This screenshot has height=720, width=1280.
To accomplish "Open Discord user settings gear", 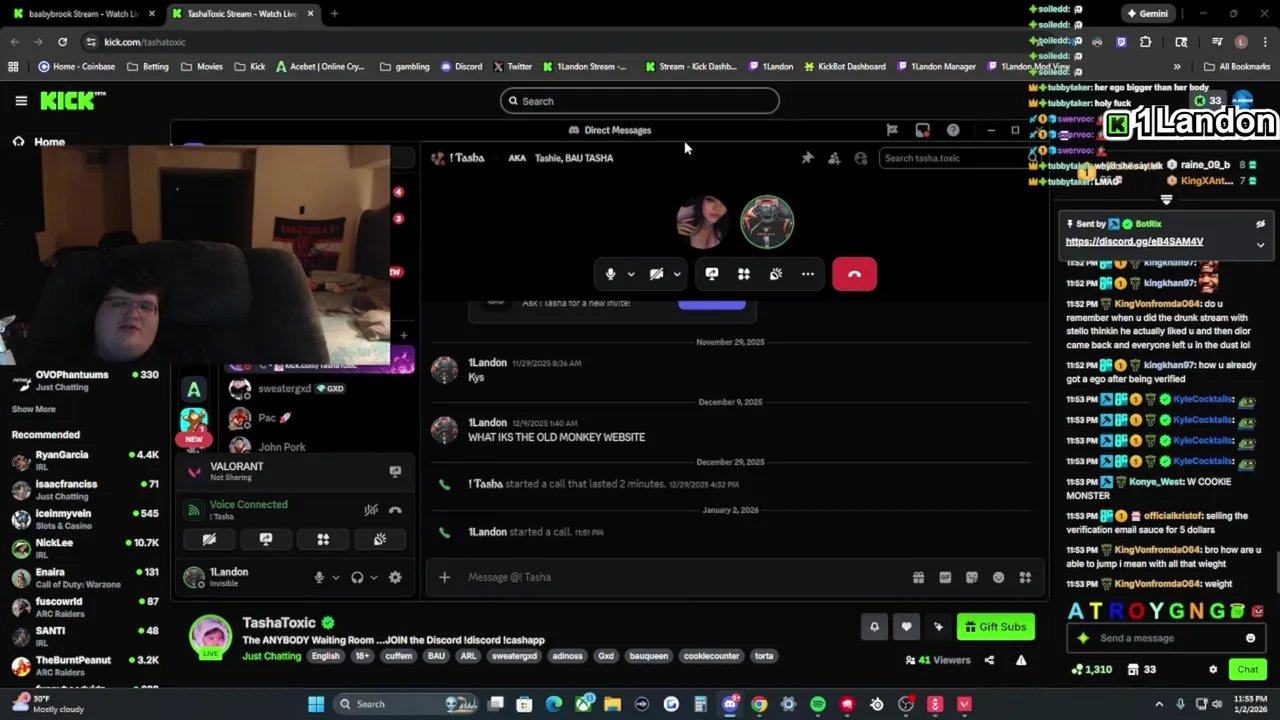I will (395, 577).
